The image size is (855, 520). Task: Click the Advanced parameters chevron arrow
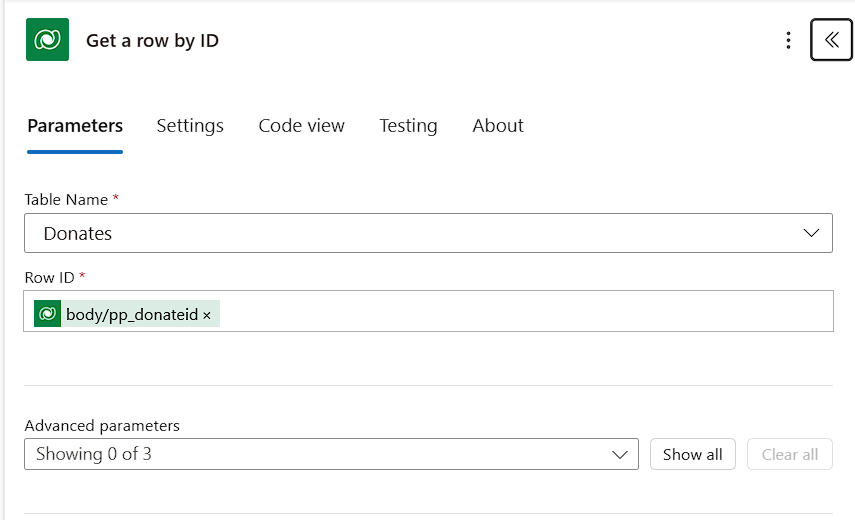tap(618, 454)
